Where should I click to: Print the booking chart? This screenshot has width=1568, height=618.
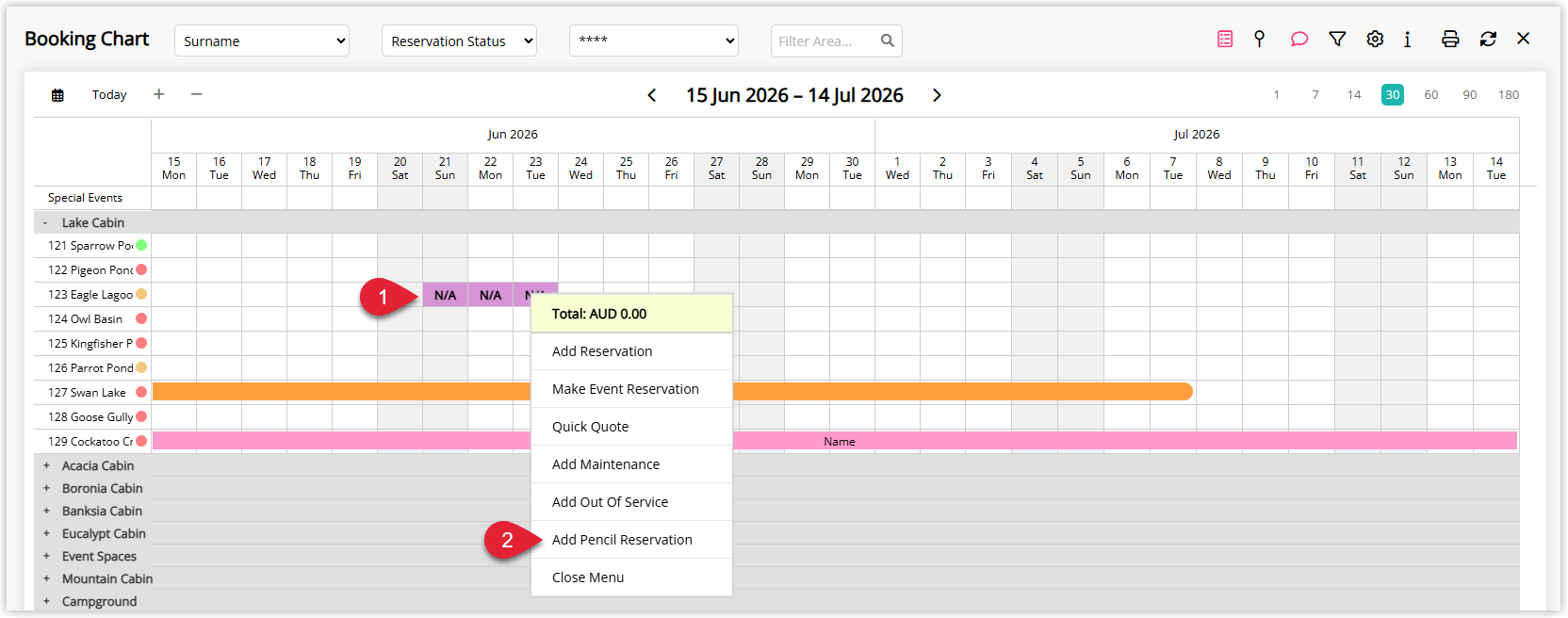[1450, 39]
